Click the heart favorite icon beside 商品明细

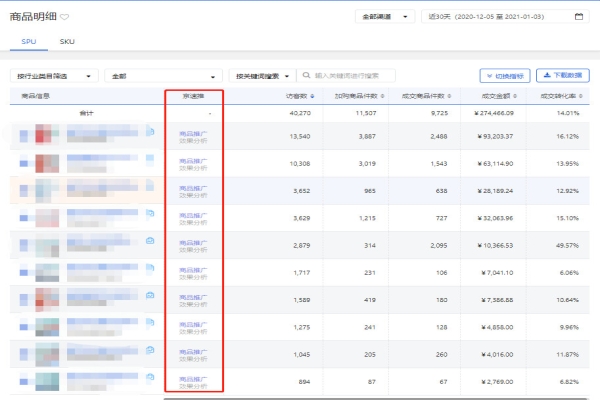coord(65,17)
